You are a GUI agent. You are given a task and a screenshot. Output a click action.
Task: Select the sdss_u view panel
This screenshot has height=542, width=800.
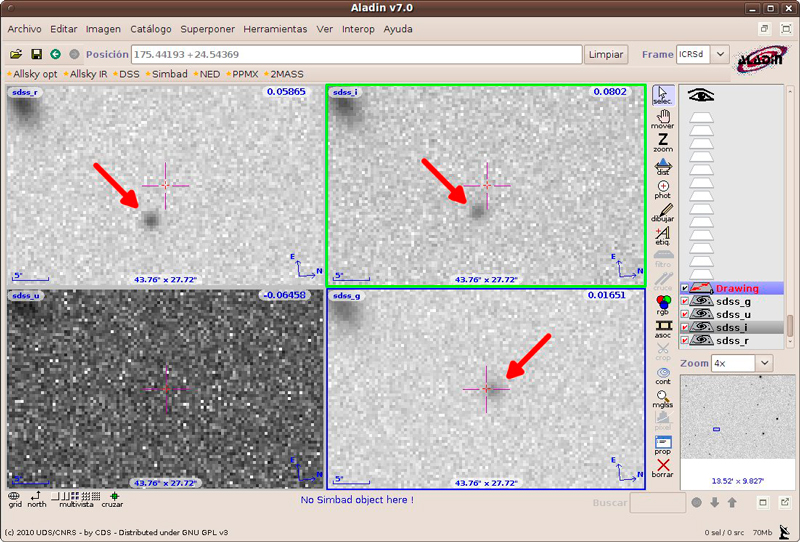point(165,389)
